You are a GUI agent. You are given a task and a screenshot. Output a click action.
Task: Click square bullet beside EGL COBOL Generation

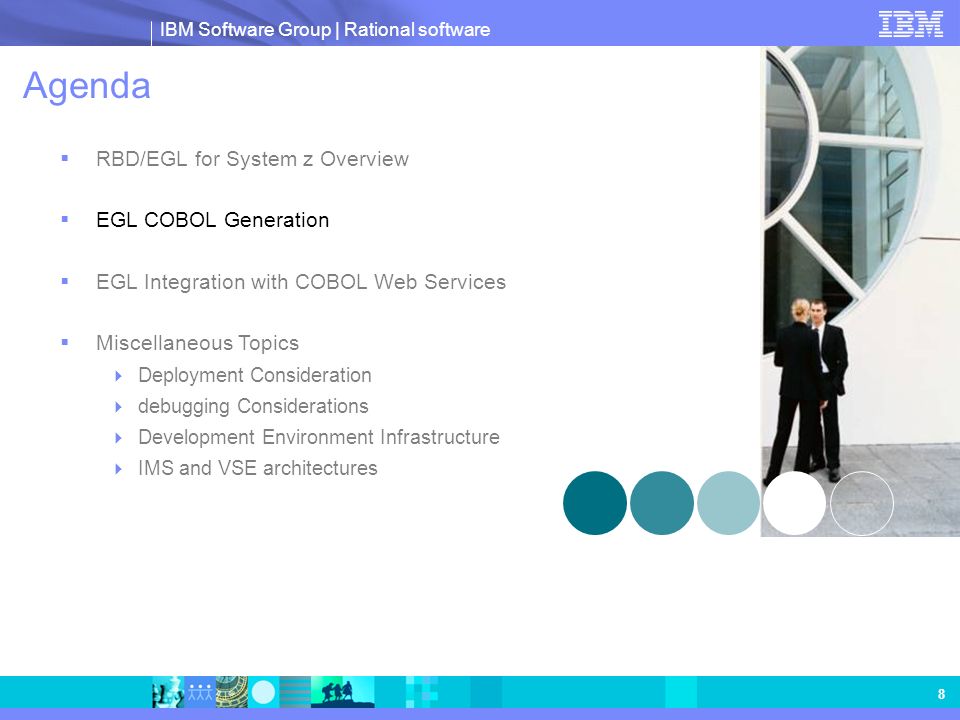[x=65, y=219]
